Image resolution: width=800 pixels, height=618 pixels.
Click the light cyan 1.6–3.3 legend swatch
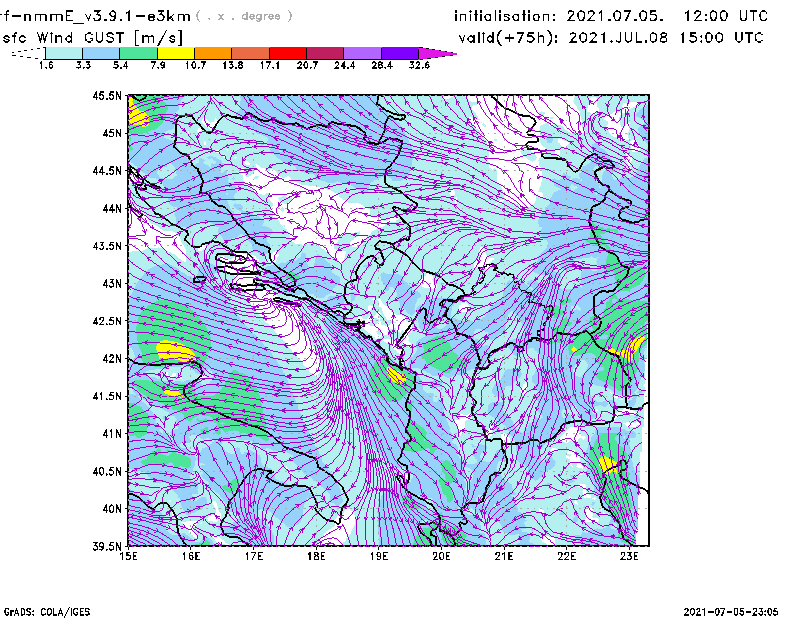(x=64, y=53)
